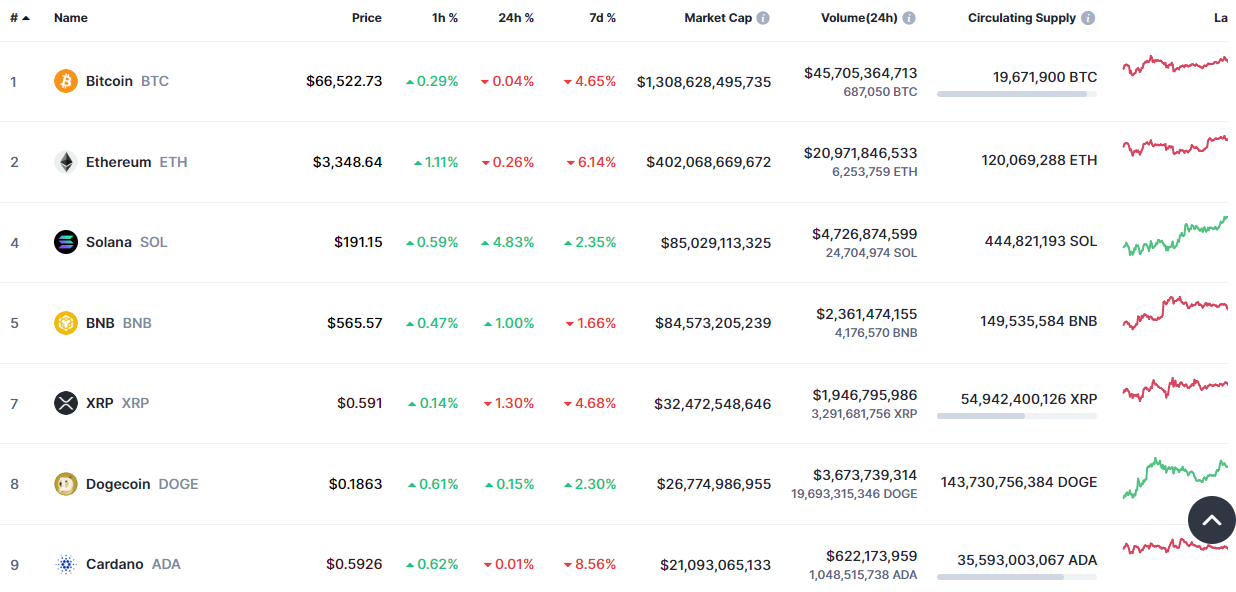Screen dimensions: 1236x592
Task: Click the Solana logo icon
Action: pyautogui.click(x=66, y=242)
